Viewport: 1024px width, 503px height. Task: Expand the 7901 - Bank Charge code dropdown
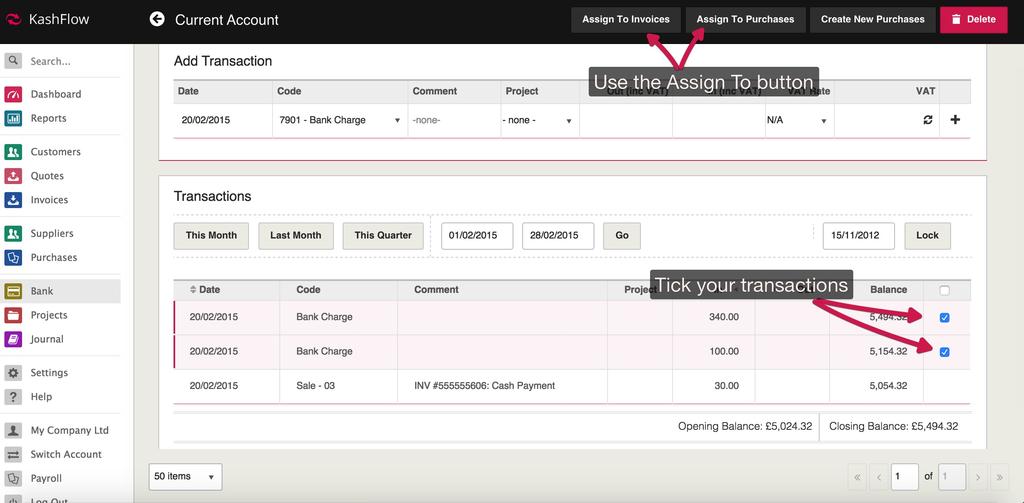pos(338,120)
